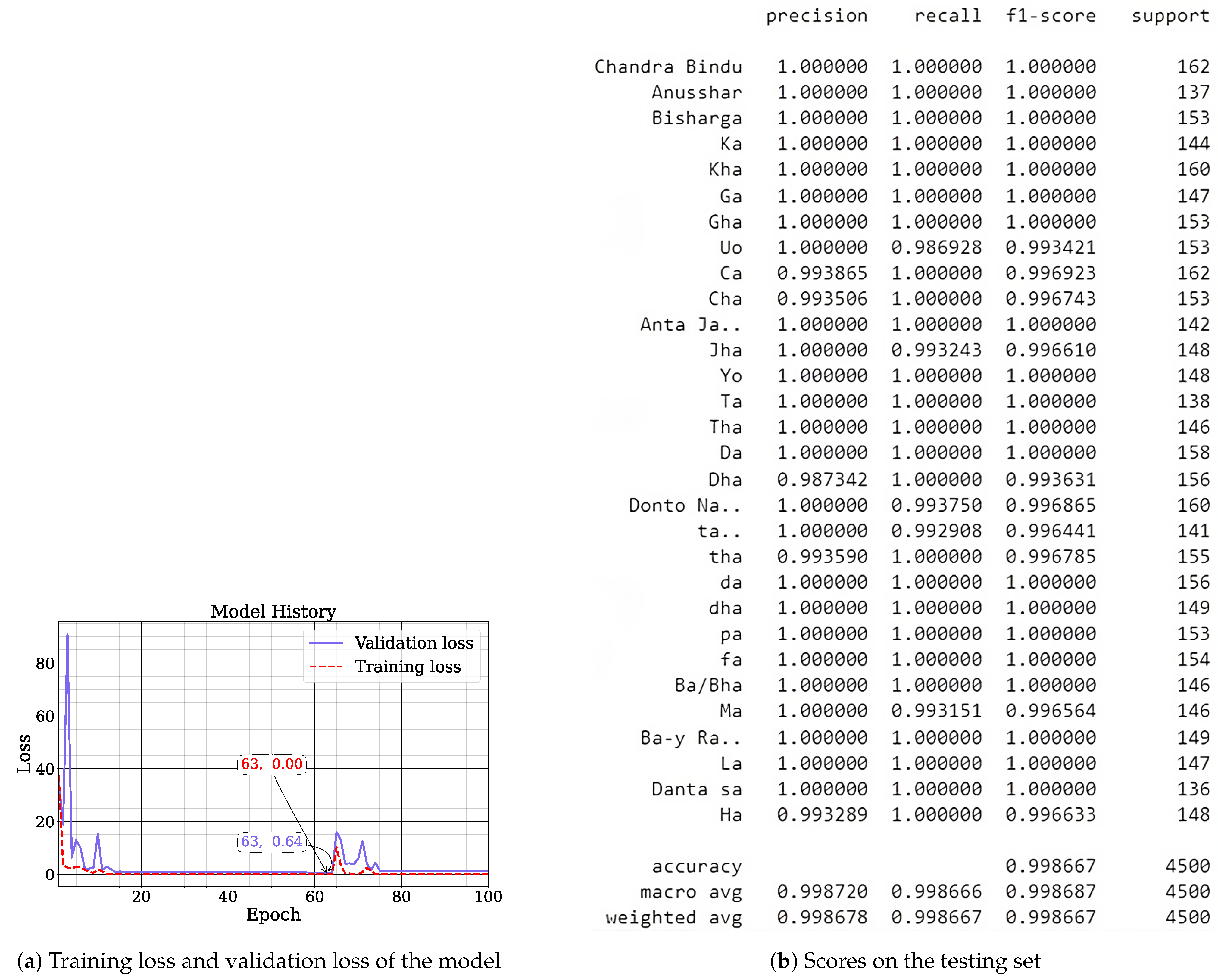This screenshot has width=1218, height=980.
Task: Click the Uo recall value 0.986928
Action: pyautogui.click(x=936, y=247)
